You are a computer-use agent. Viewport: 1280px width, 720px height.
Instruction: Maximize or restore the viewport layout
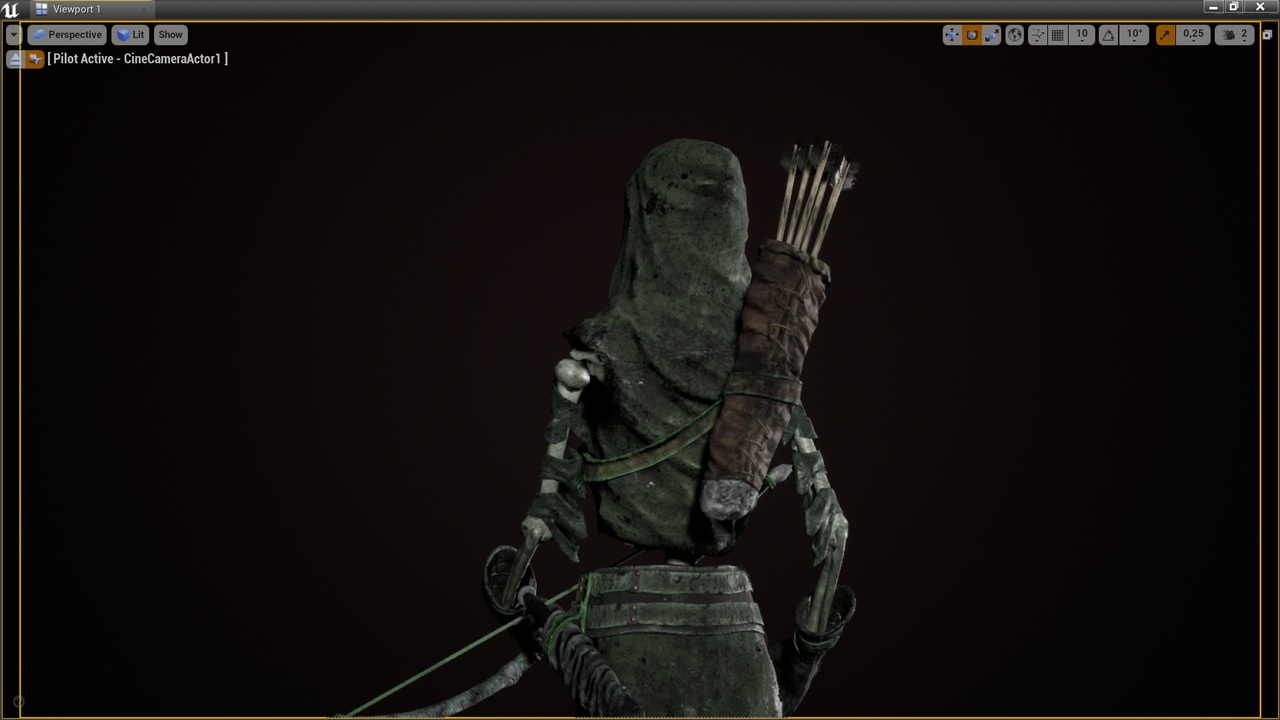point(1267,35)
